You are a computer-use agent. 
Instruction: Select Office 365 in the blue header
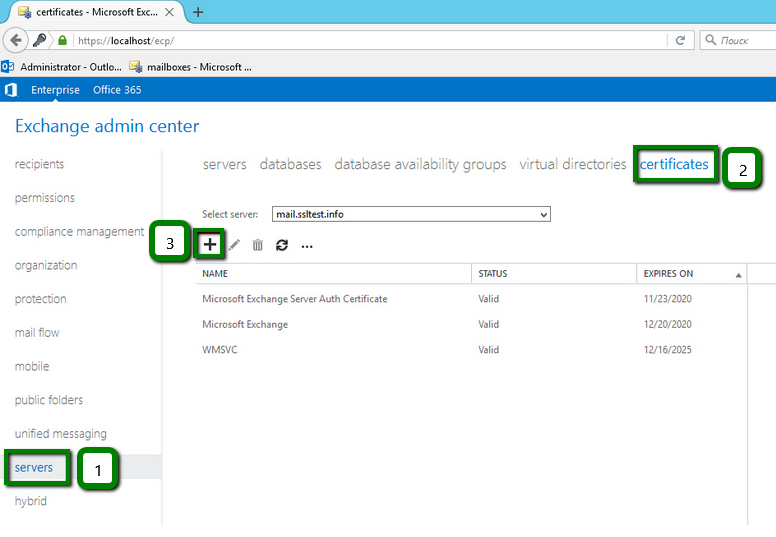coord(117,90)
